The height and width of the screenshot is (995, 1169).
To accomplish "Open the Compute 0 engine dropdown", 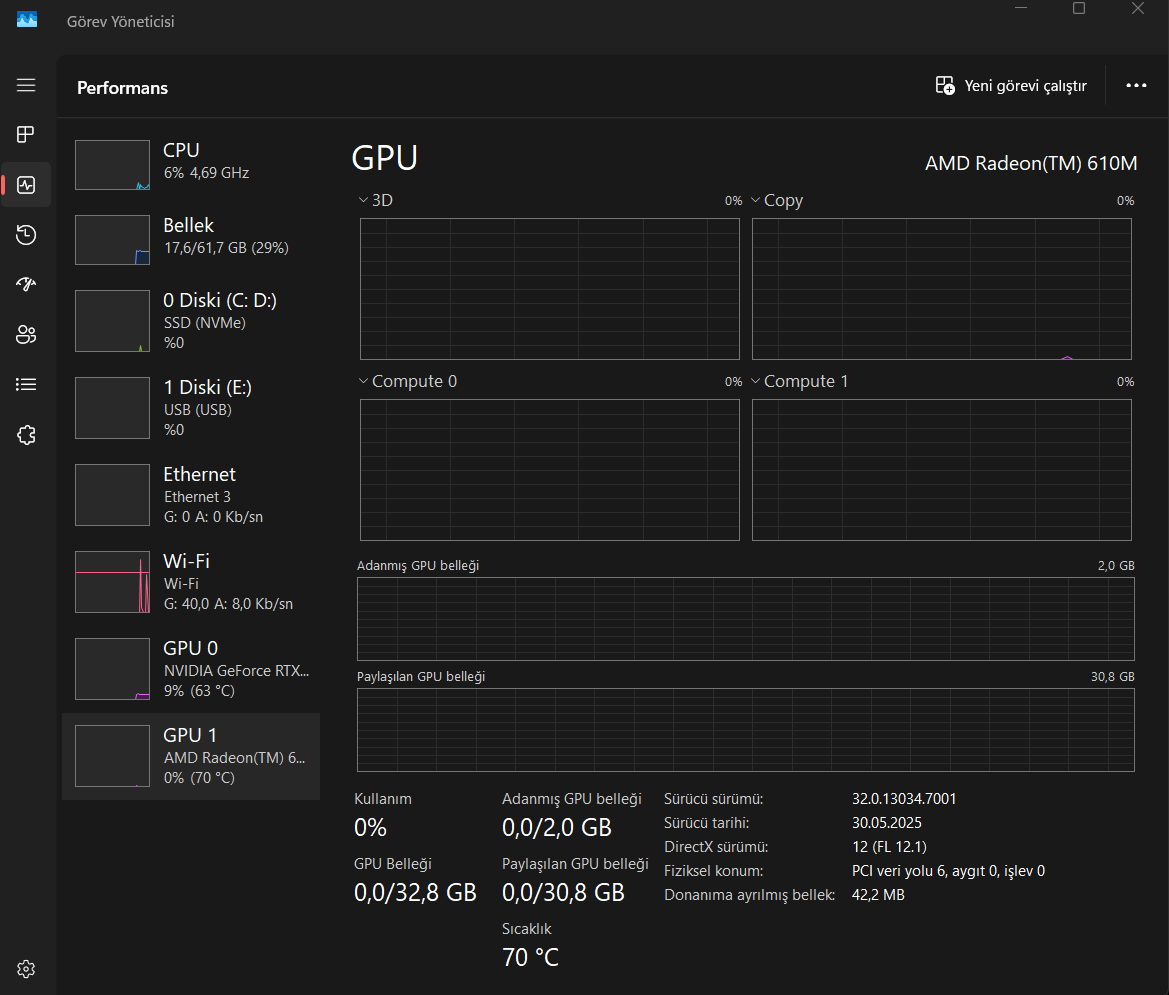I will (x=408, y=381).
